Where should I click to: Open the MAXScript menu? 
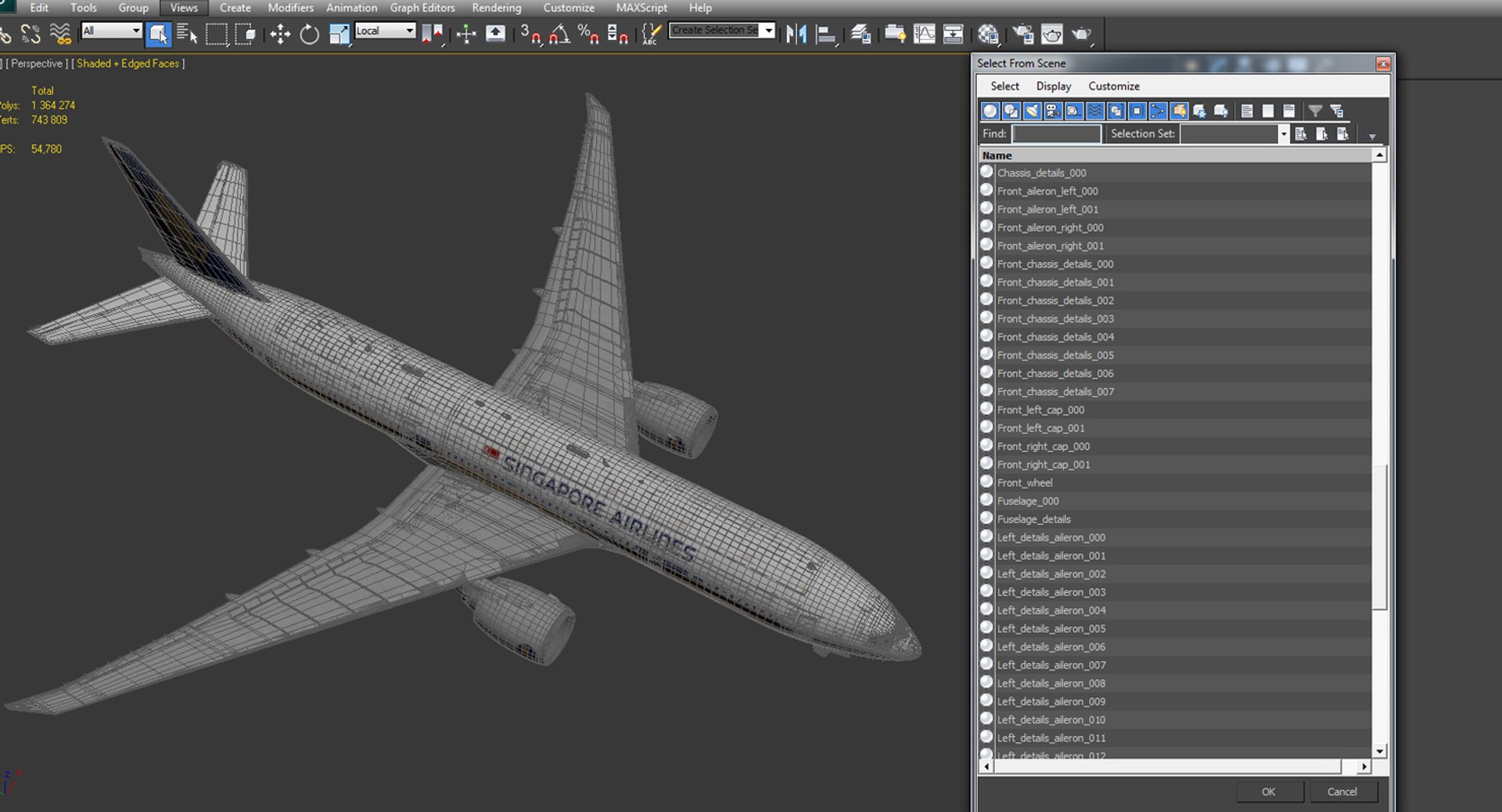pos(641,8)
